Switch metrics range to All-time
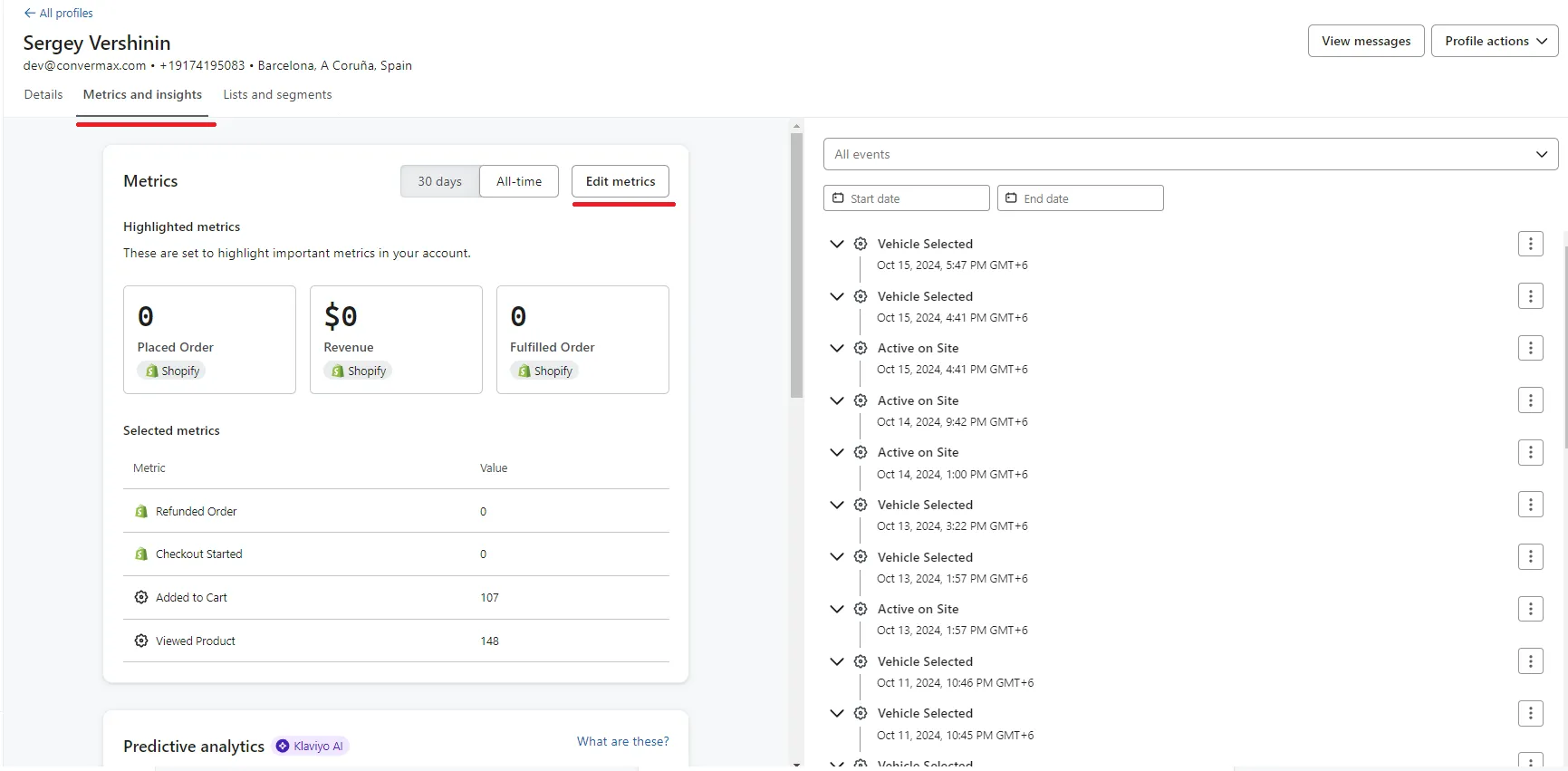 pyautogui.click(x=519, y=181)
